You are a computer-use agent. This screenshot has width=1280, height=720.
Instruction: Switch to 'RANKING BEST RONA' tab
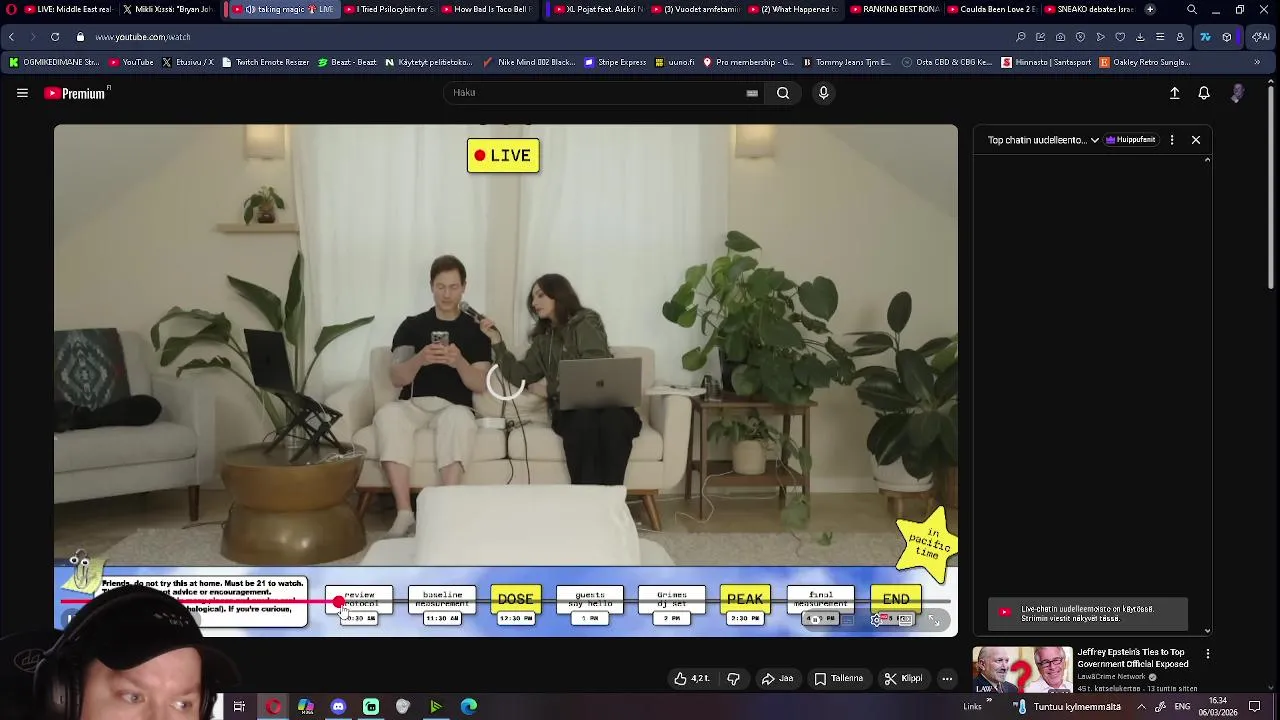895,9
